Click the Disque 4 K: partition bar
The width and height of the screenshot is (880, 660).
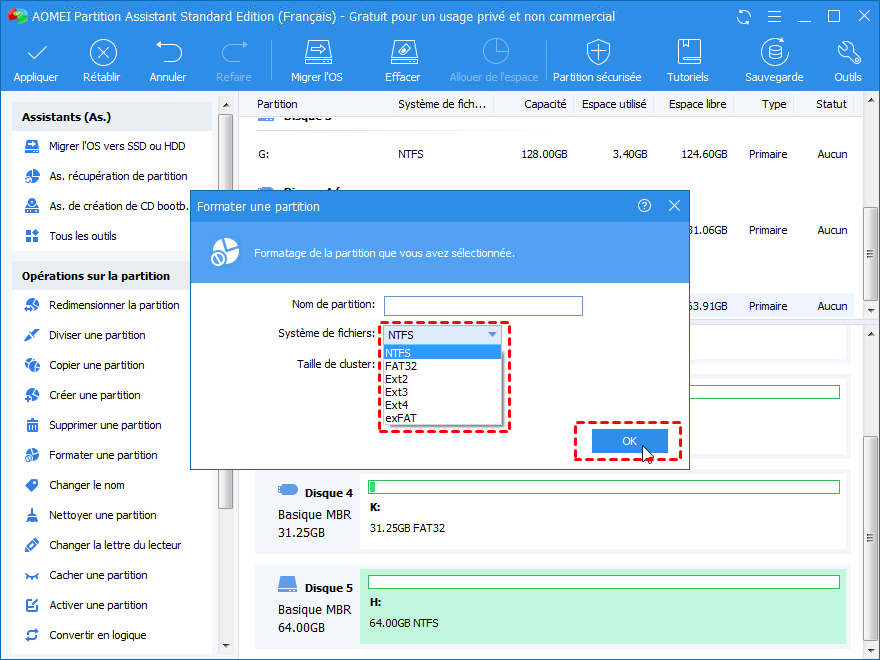coord(603,487)
